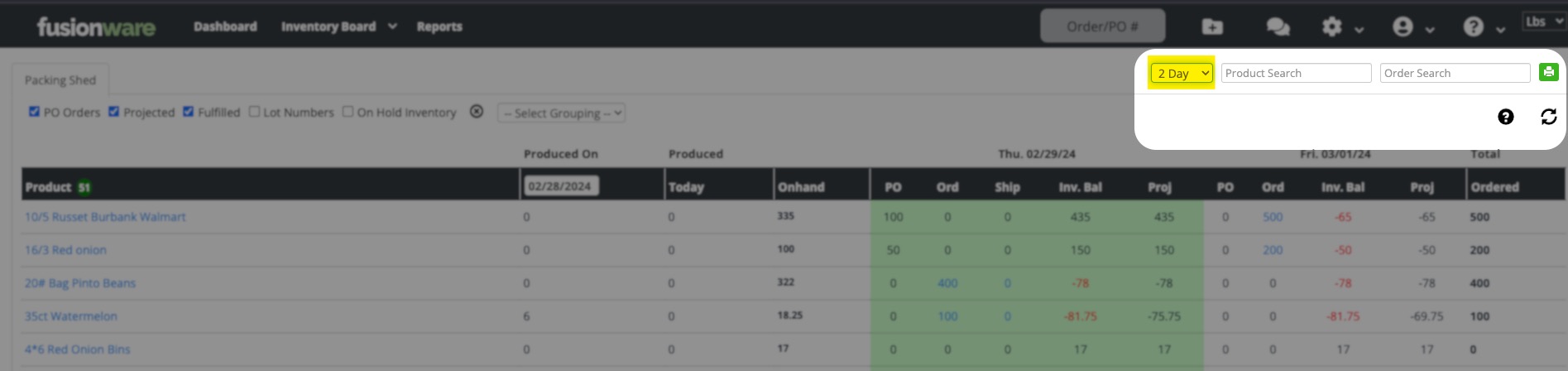Enable the On Hold Inventory checkbox
Screen dimensions: 1568x371
click(x=348, y=112)
